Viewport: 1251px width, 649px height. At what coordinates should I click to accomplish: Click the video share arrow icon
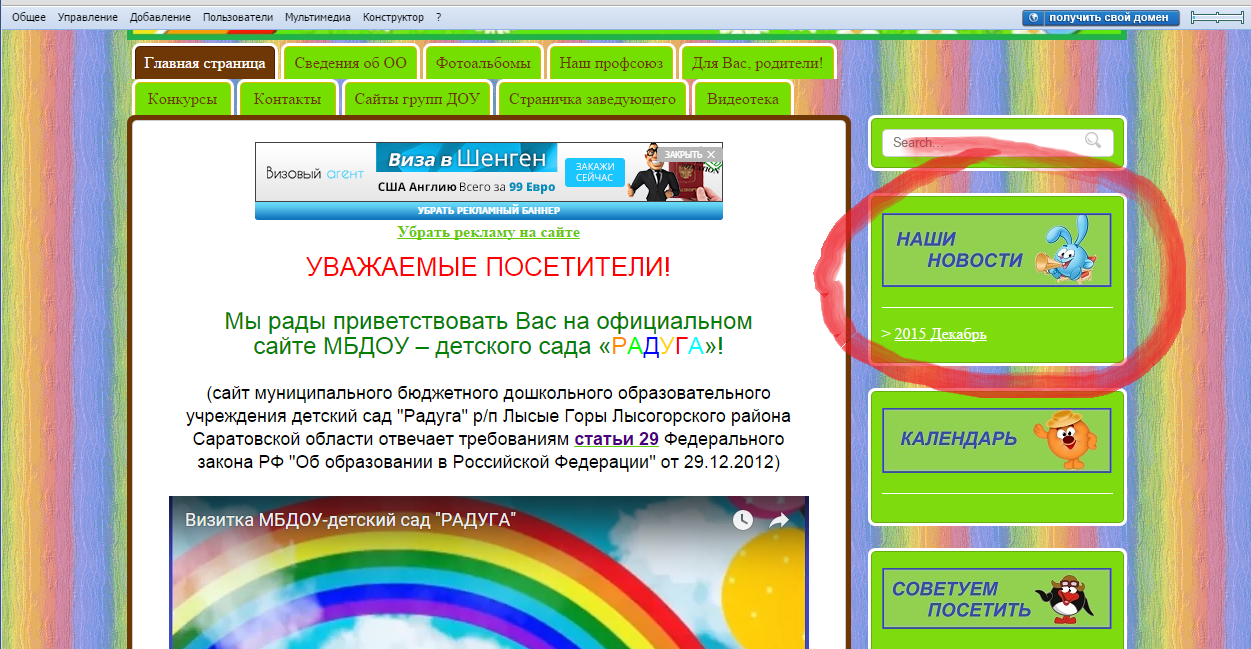(x=778, y=520)
